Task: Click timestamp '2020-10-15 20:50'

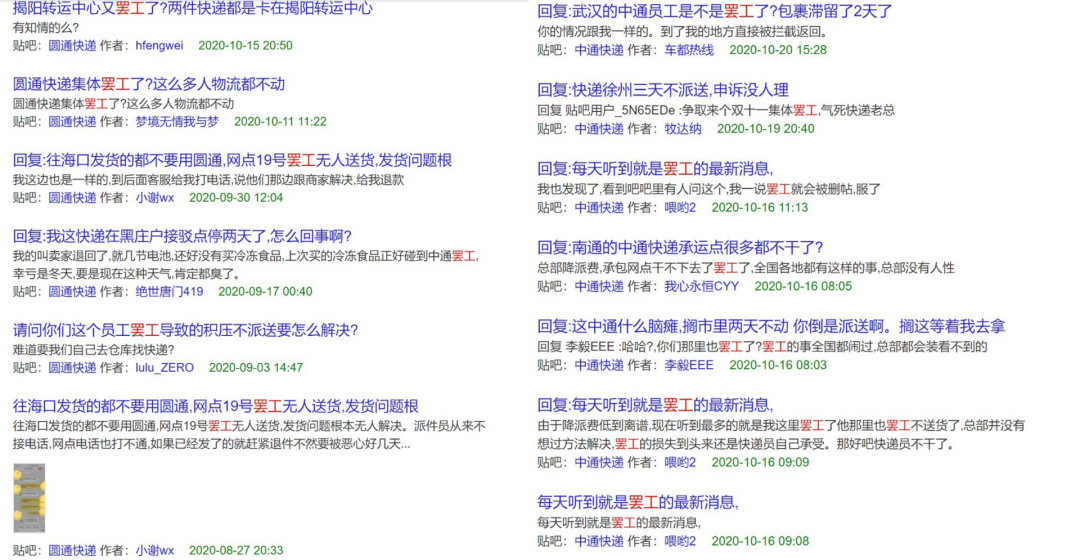Action: pos(245,45)
